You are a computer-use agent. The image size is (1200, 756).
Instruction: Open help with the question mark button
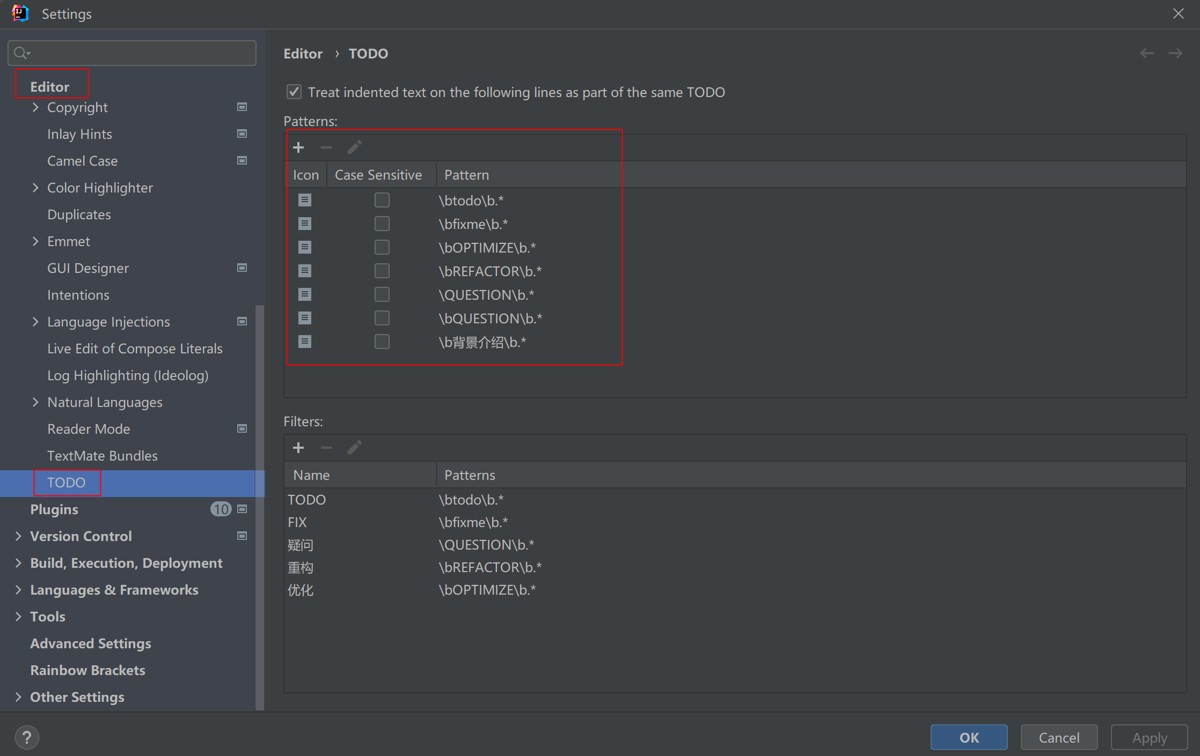coord(26,738)
